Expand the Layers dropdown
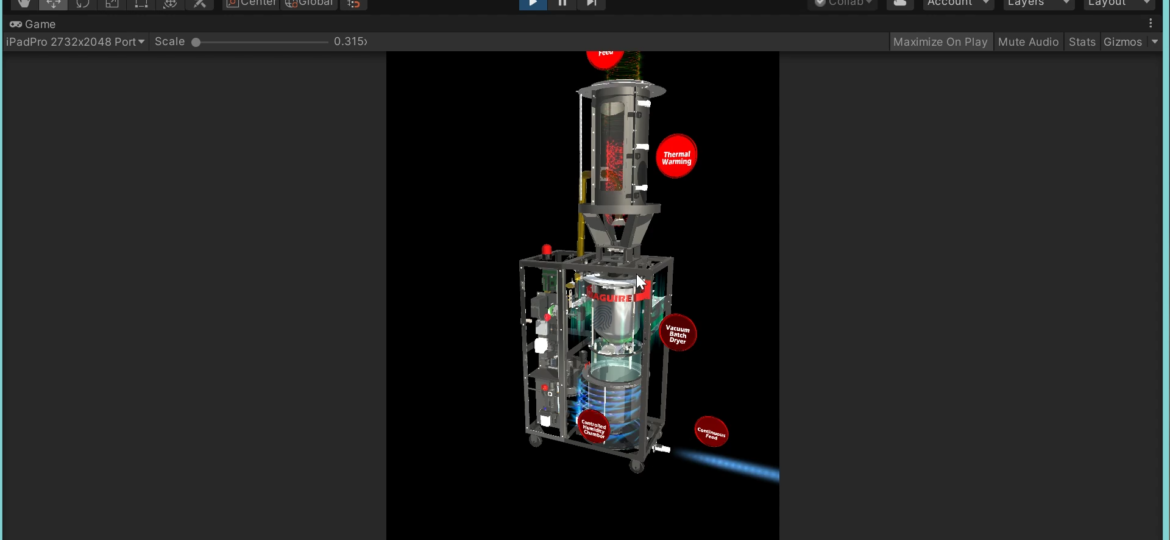The image size is (1170, 540). click(x=1038, y=3)
